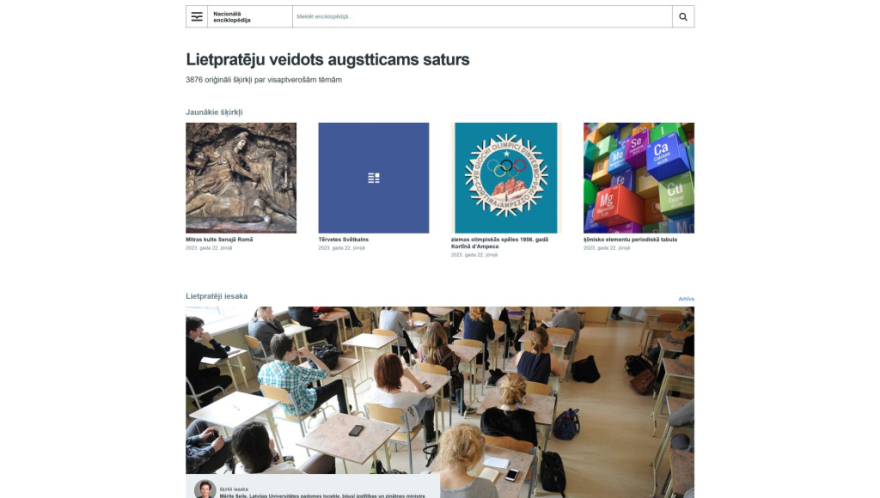Click the document icon on the blue Tērvetes Svētkalns tile
The height and width of the screenshot is (498, 880).
[374, 178]
